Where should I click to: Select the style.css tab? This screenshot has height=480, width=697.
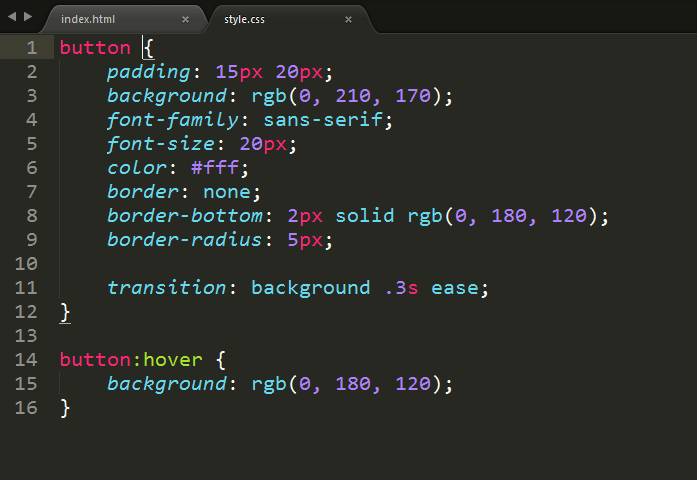(x=291, y=20)
